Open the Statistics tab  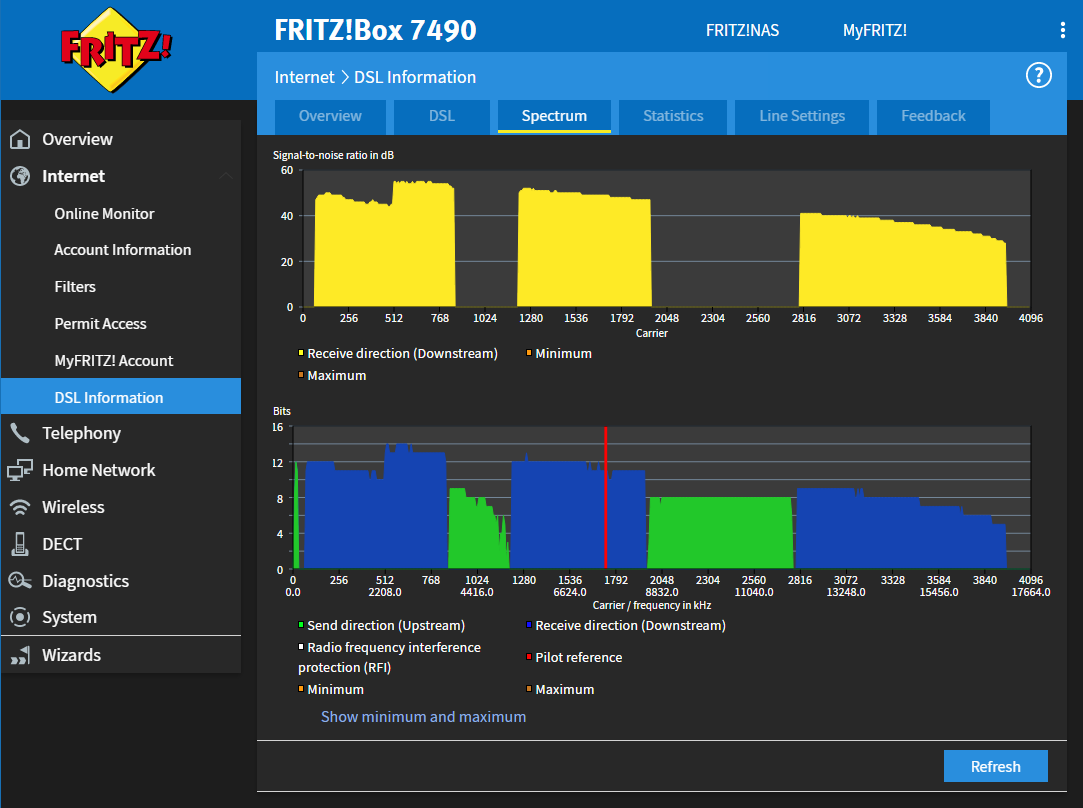click(x=673, y=116)
